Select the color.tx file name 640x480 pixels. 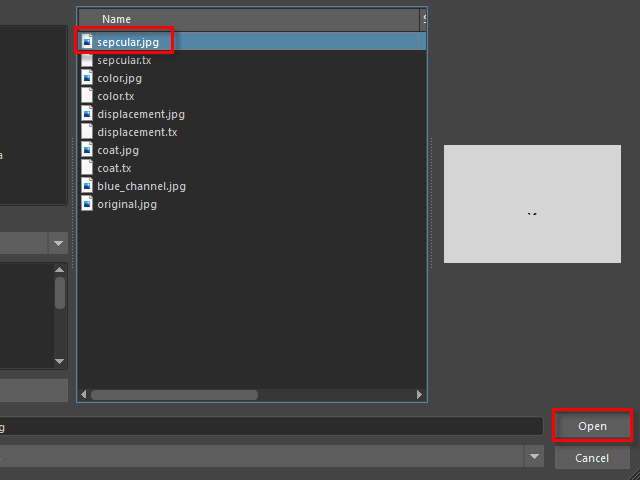point(115,96)
